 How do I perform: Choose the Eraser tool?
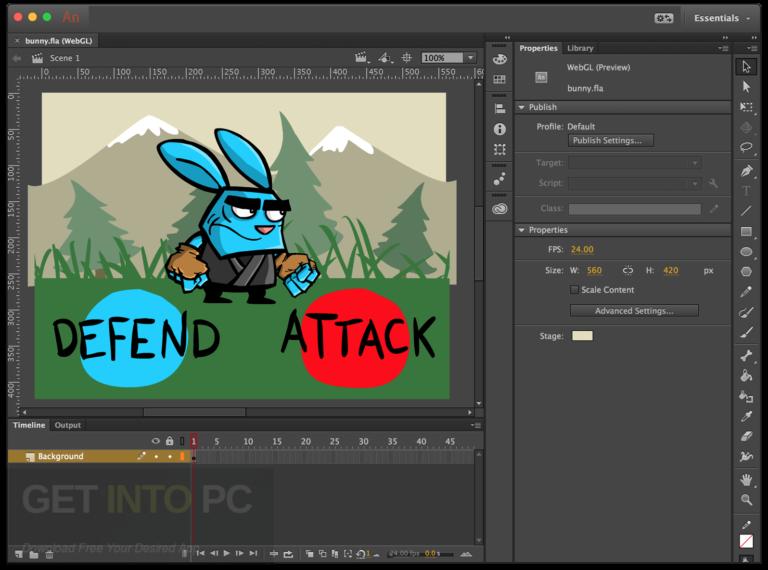tap(746, 436)
